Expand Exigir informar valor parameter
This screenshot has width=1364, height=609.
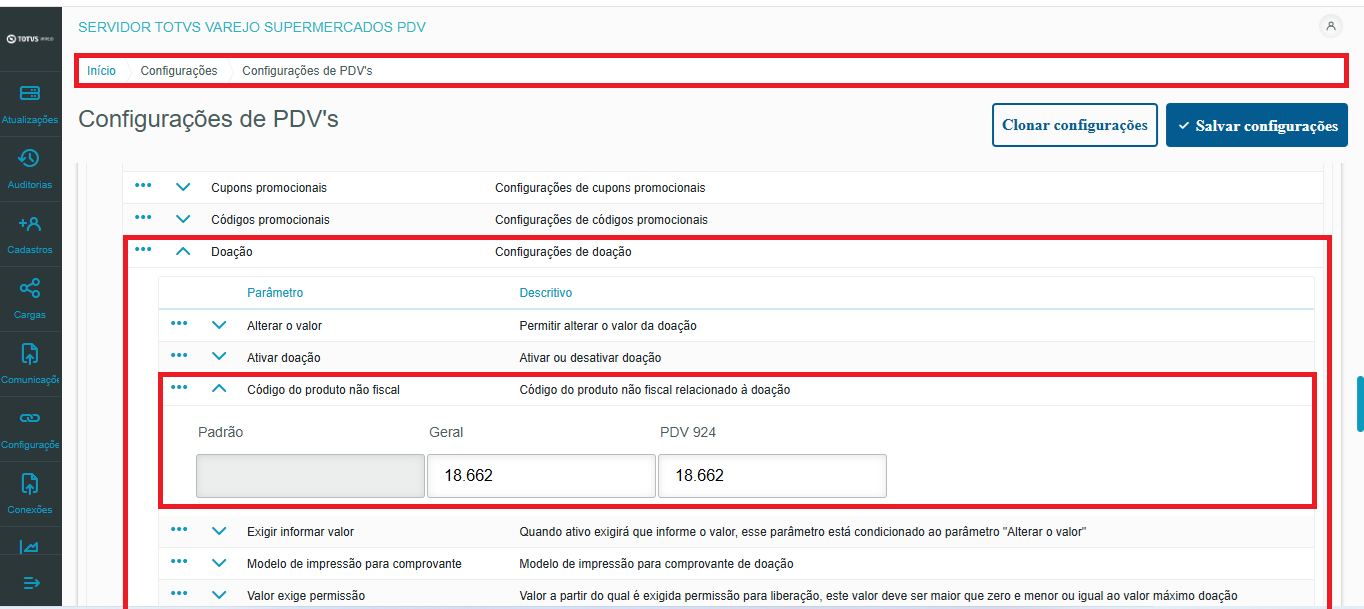click(x=219, y=531)
